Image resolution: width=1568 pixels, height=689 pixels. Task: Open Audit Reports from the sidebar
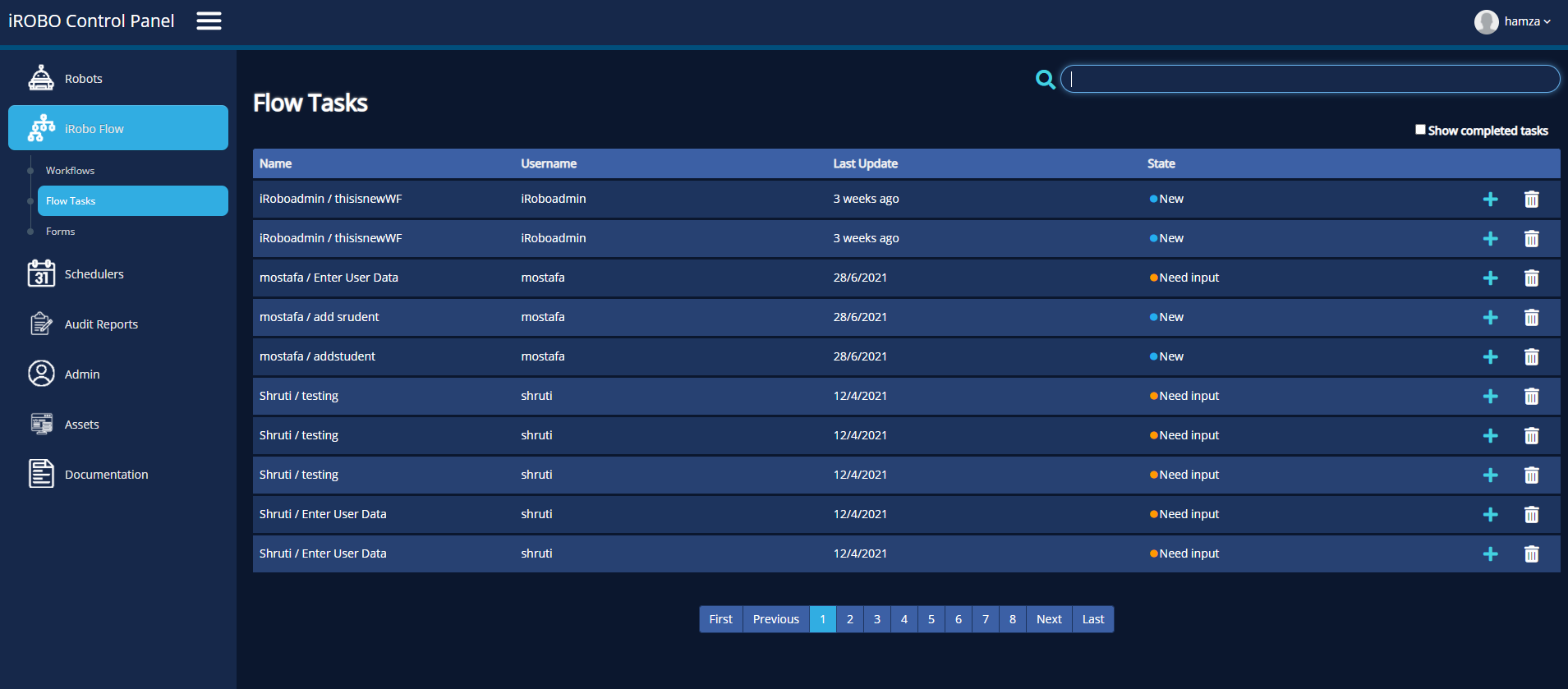(100, 324)
